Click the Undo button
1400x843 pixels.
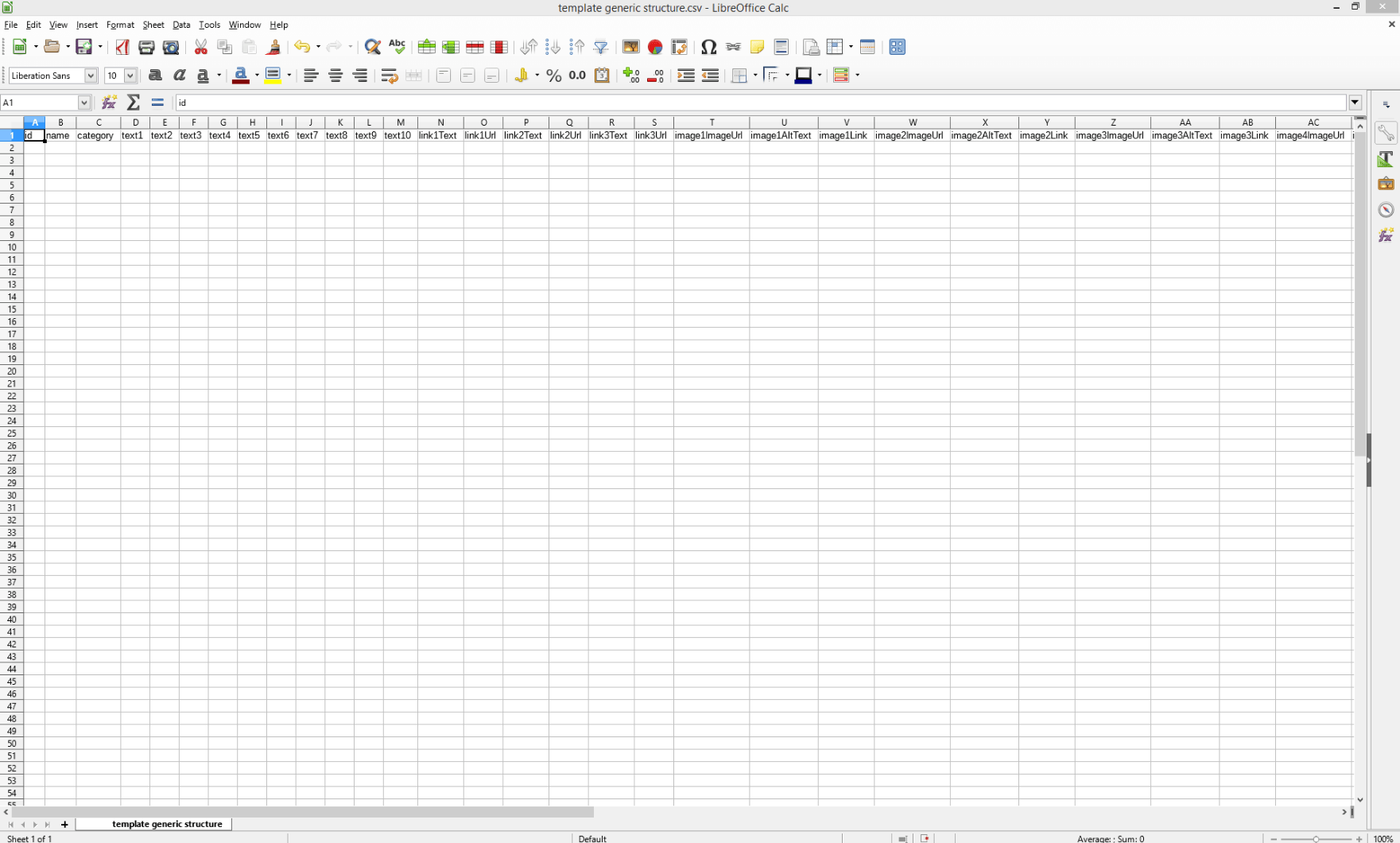point(301,47)
